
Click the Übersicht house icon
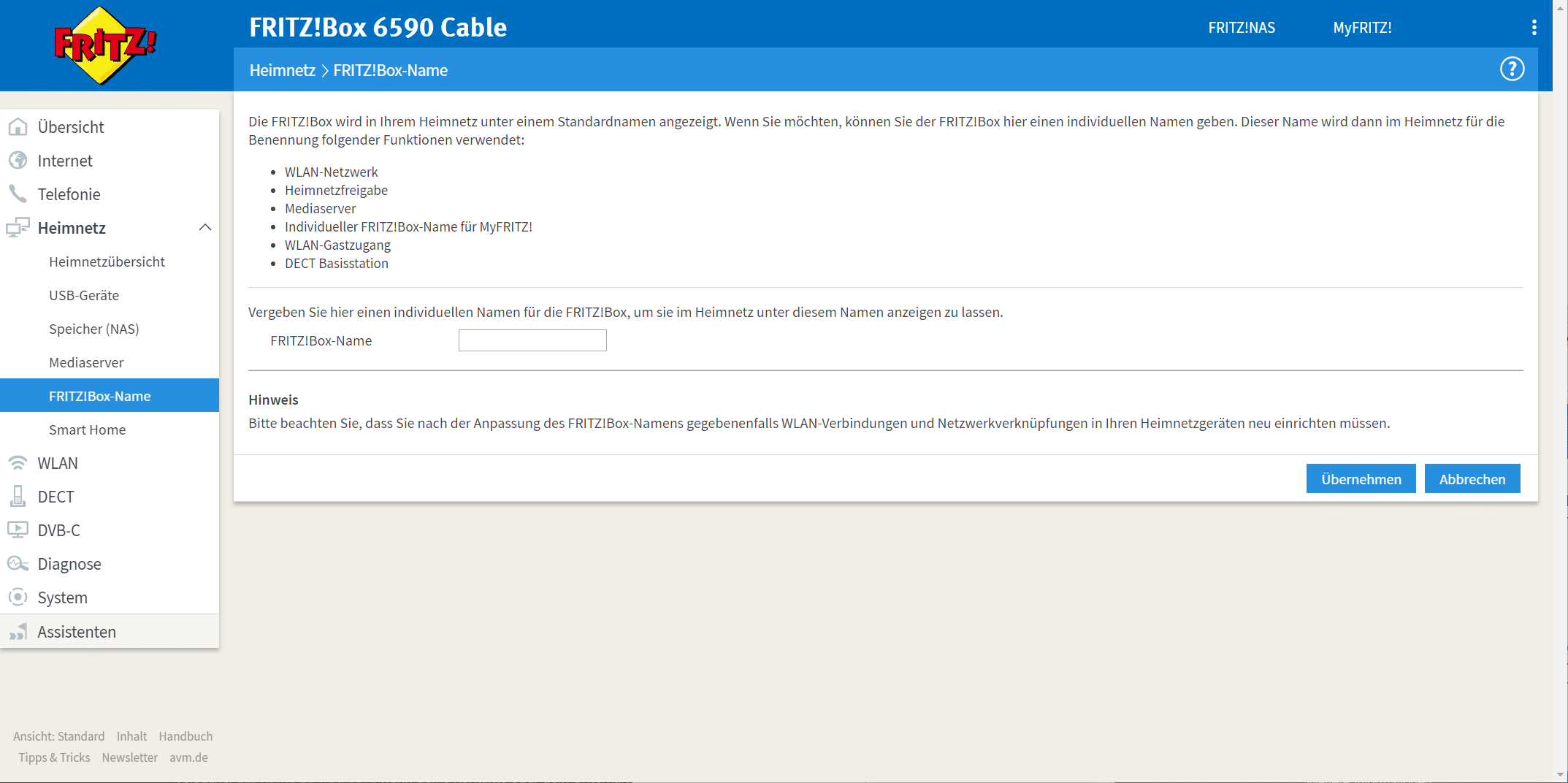point(18,127)
